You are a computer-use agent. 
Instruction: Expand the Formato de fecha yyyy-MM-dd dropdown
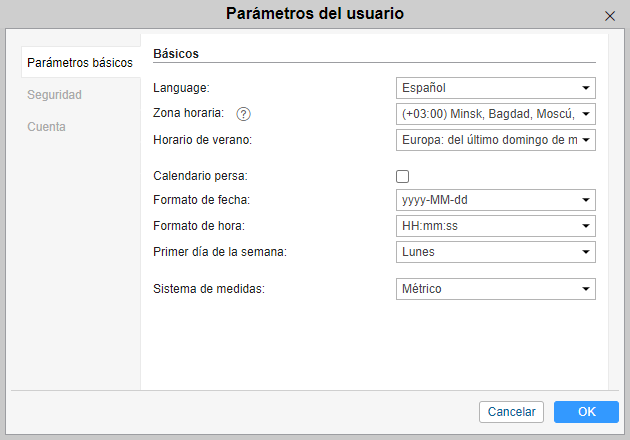click(x=495, y=200)
